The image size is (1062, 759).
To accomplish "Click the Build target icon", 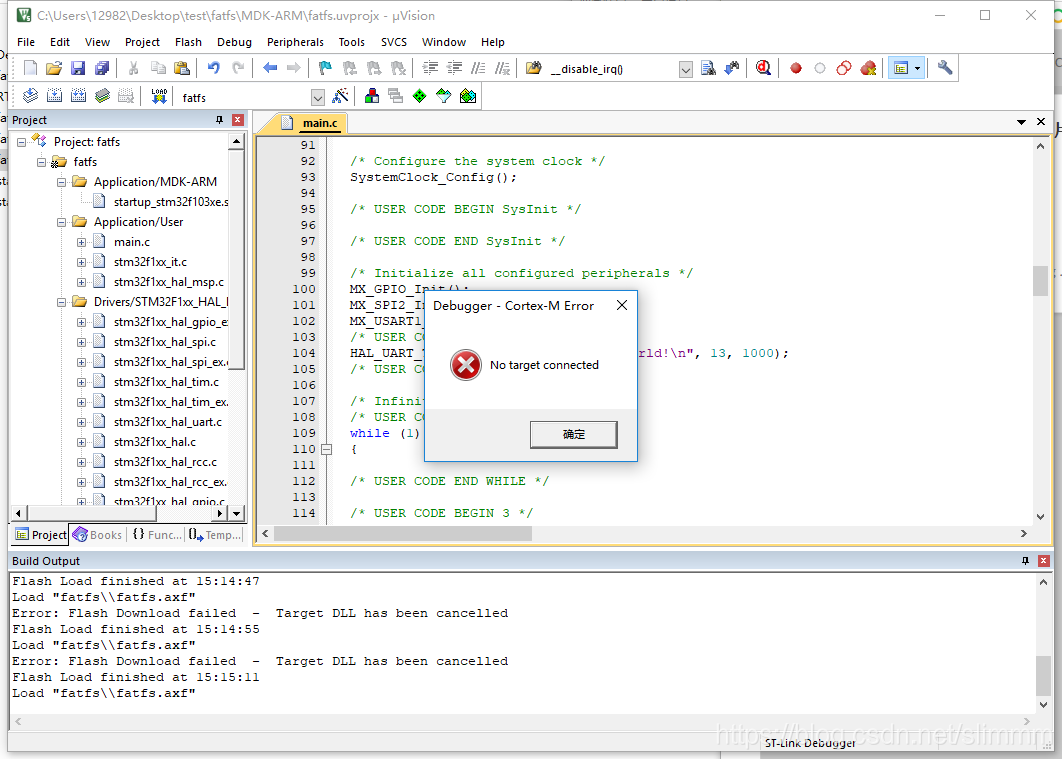I will click(54, 96).
